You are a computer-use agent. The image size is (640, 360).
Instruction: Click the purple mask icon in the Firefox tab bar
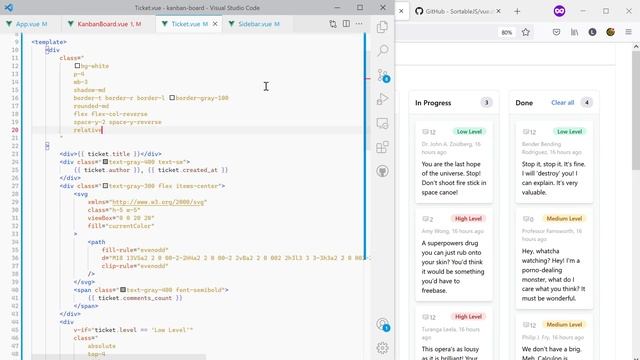pyautogui.click(x=560, y=11)
